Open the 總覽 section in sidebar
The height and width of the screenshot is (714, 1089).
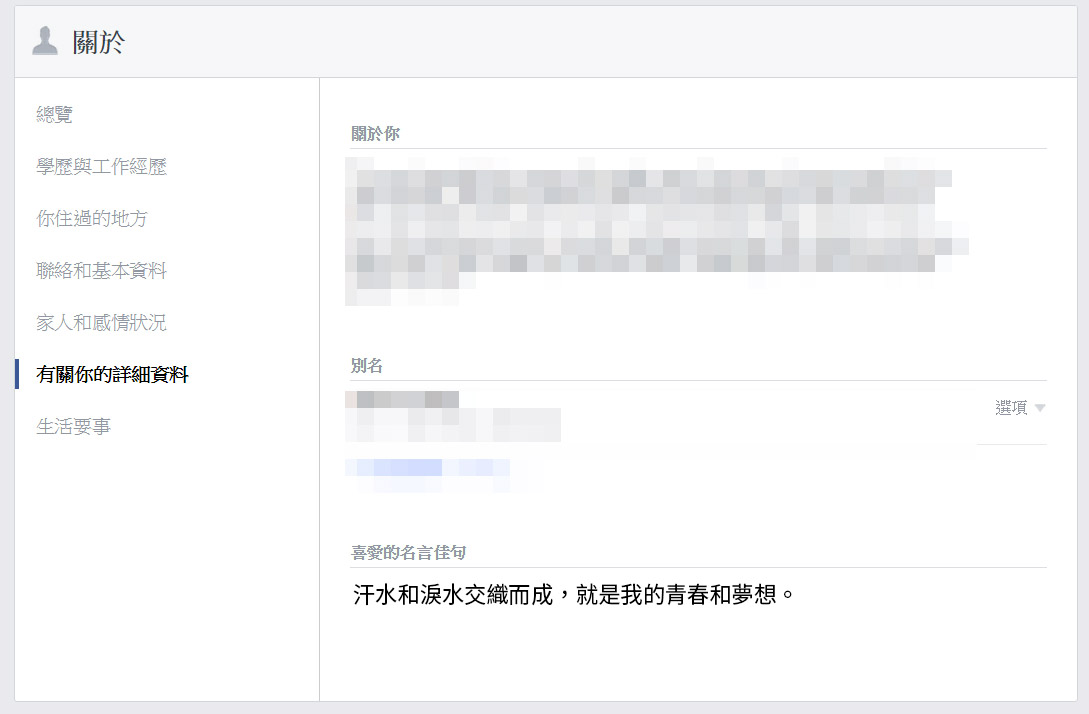[x=55, y=115]
